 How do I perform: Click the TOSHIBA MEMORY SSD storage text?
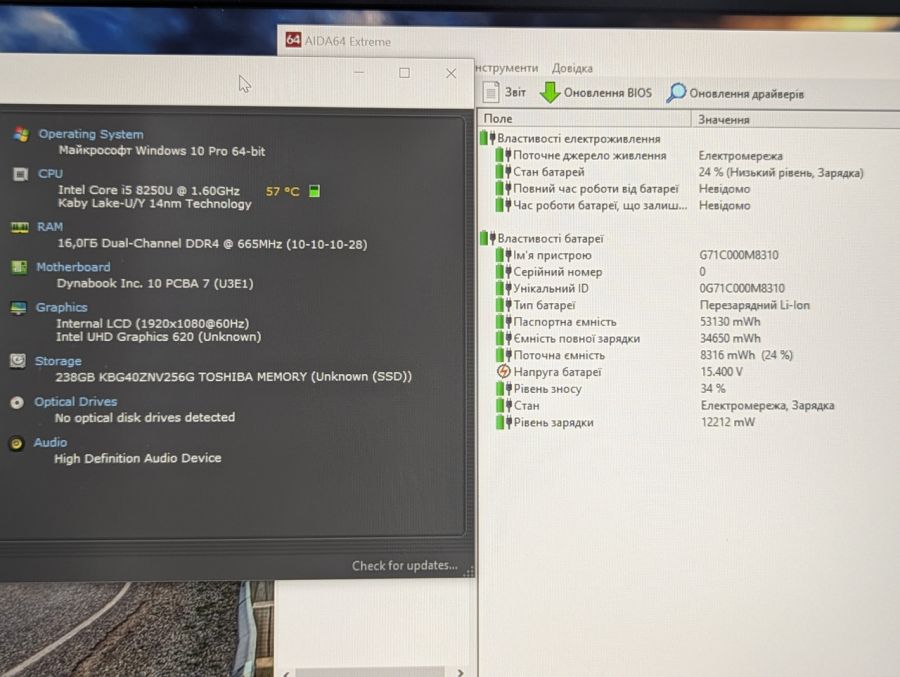click(233, 377)
